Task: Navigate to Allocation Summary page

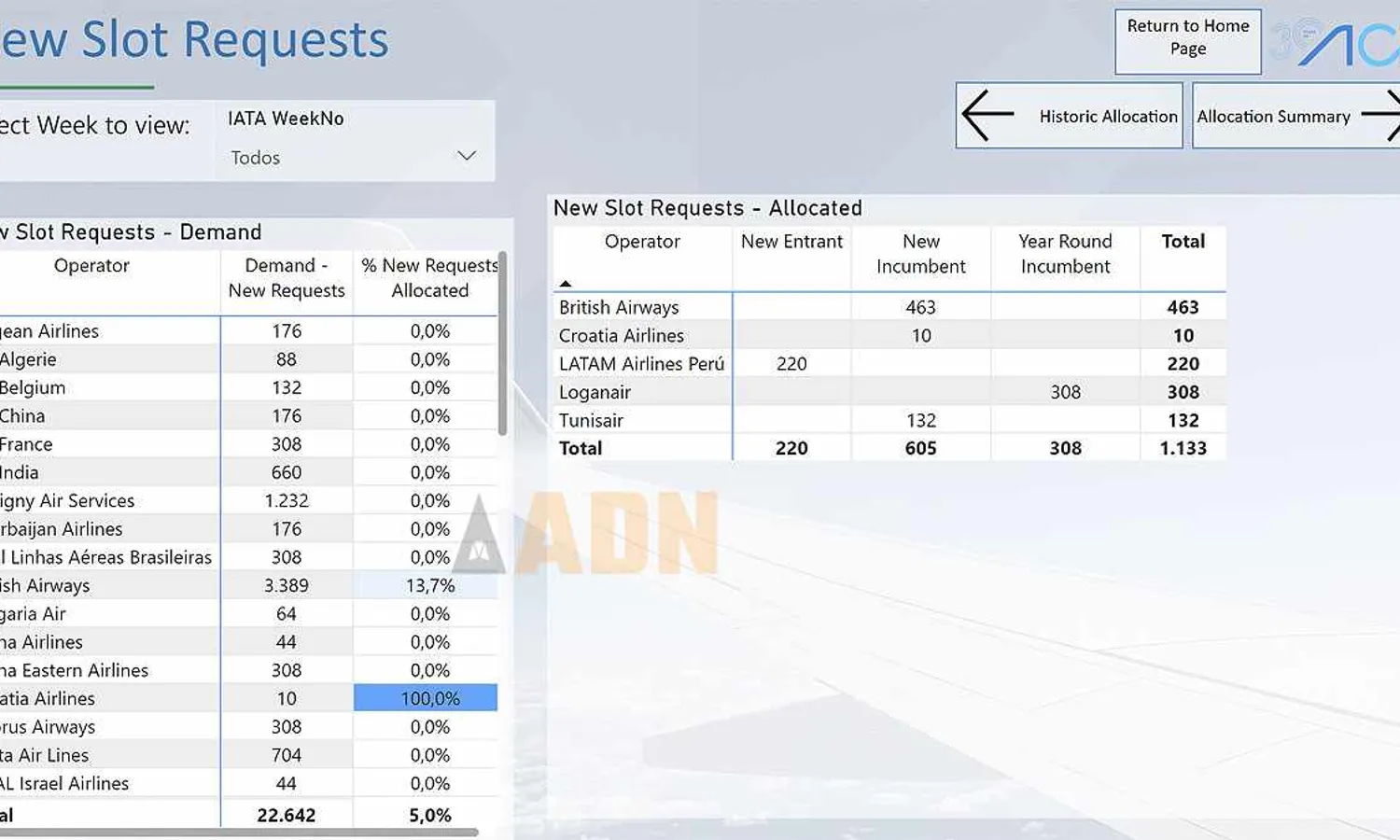Action: point(1273,116)
